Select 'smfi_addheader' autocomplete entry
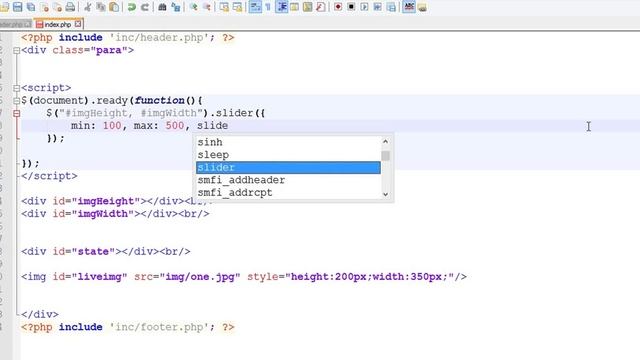Viewport: 640px width, 360px height. pyautogui.click(x=241, y=180)
